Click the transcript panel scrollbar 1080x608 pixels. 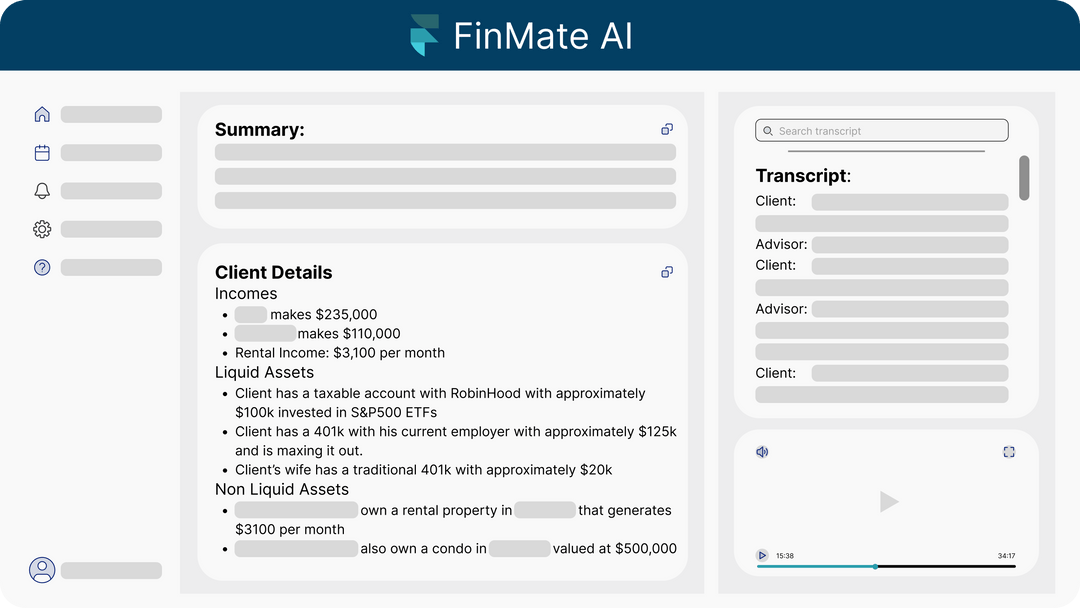point(1024,178)
